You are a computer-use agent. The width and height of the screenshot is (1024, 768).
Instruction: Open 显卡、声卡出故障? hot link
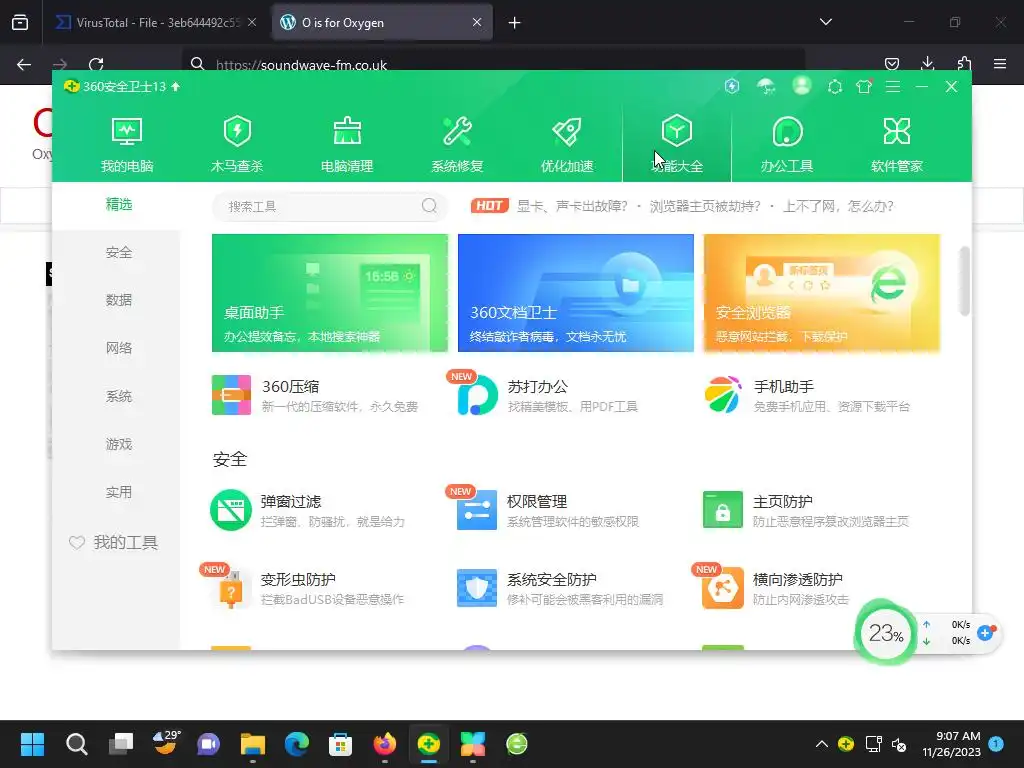pos(572,206)
